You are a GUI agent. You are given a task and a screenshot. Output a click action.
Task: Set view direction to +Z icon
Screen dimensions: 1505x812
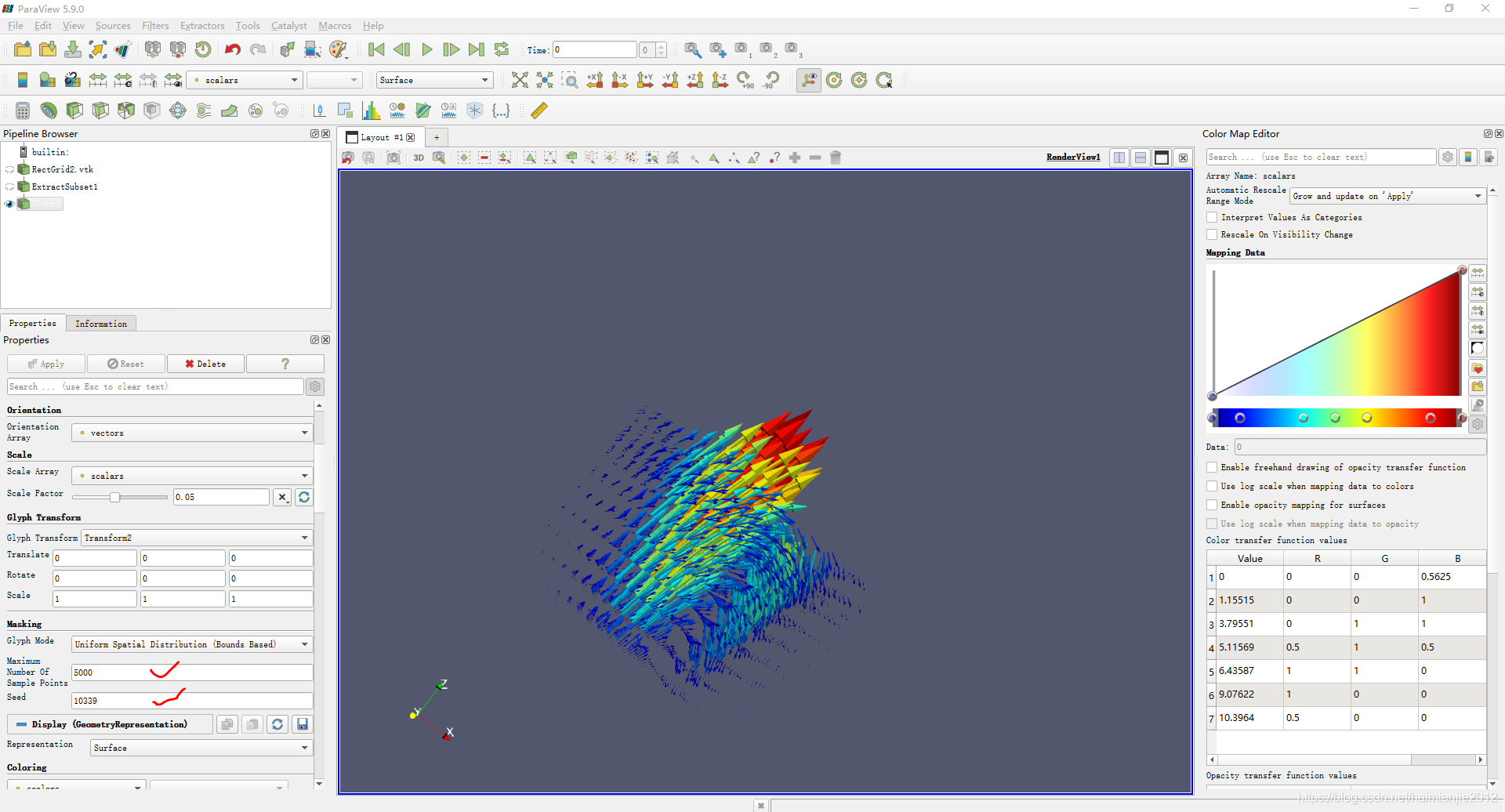695,80
